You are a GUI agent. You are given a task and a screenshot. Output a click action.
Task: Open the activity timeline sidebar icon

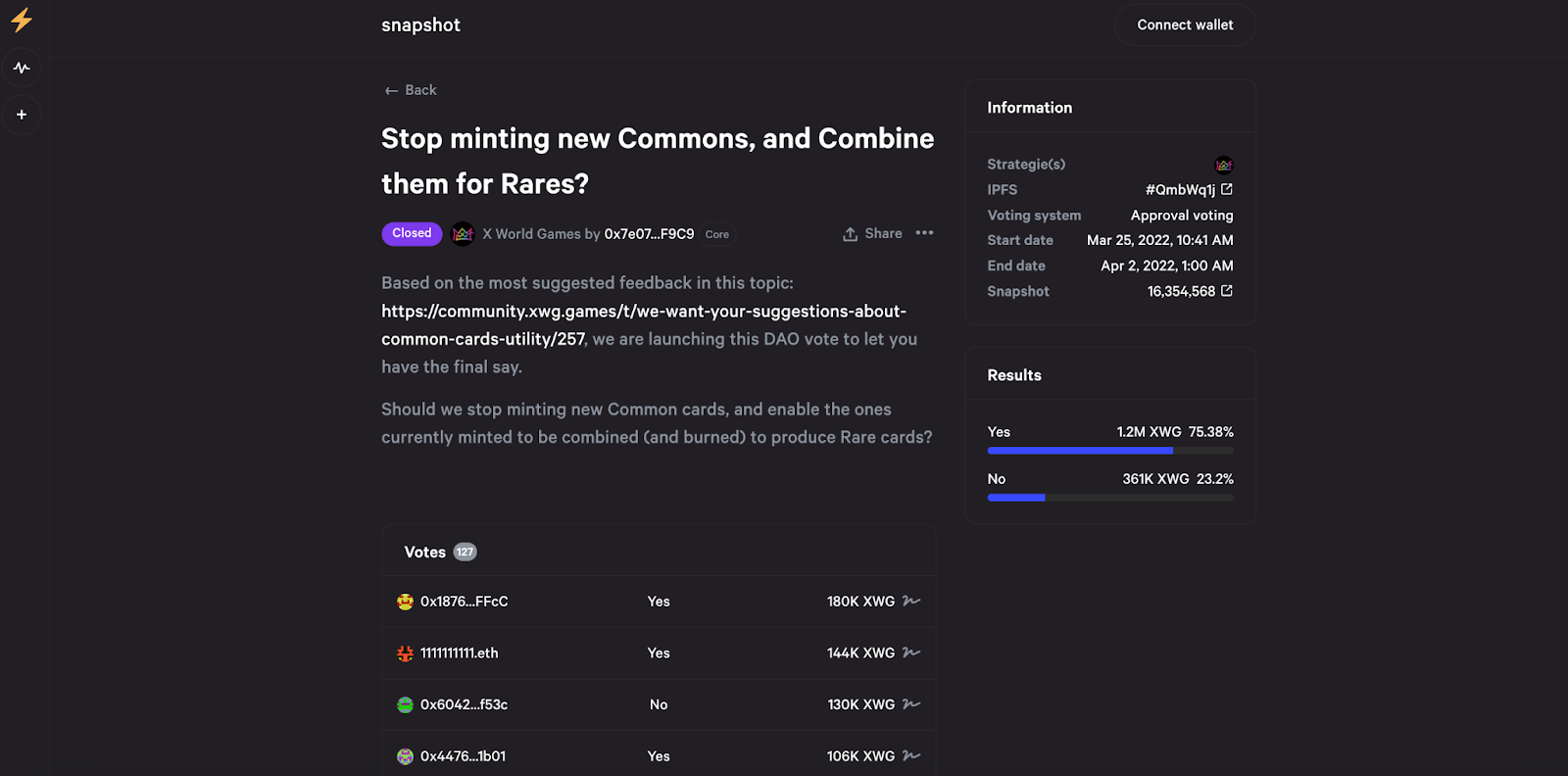tap(22, 68)
